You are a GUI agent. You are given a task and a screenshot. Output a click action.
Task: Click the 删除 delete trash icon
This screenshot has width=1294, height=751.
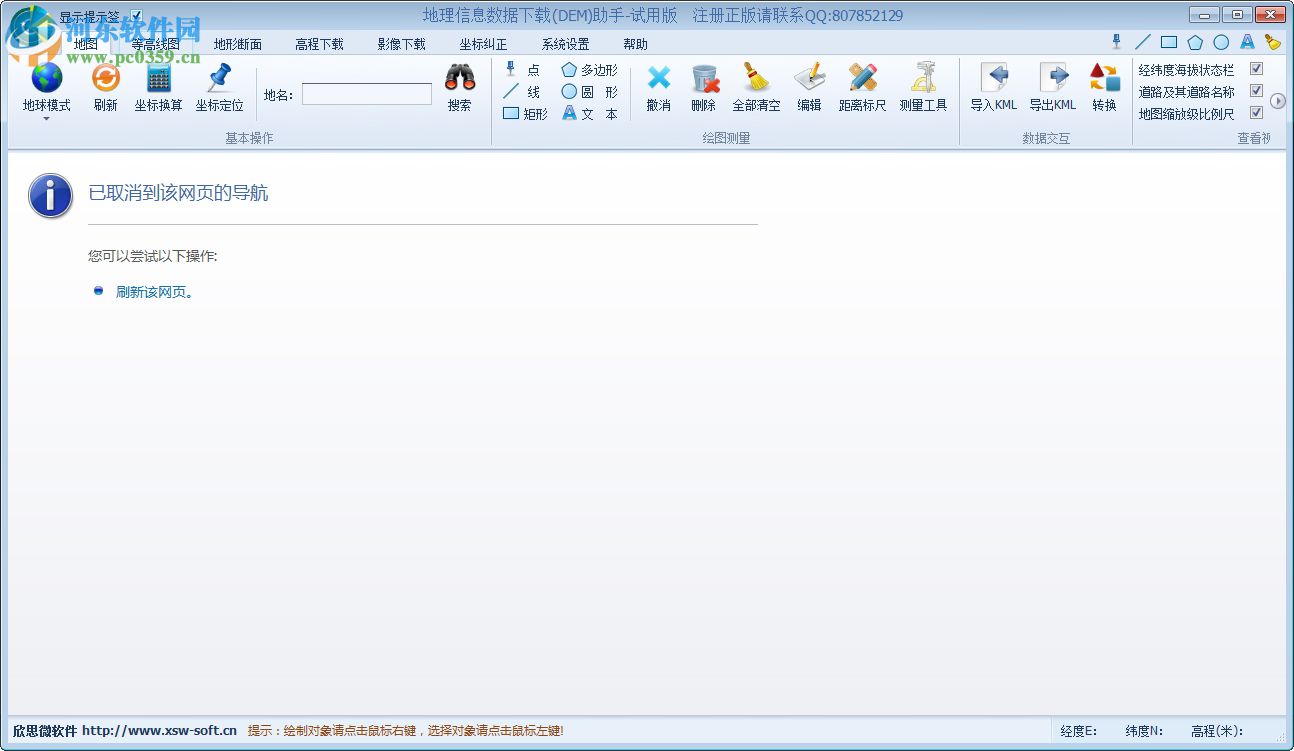pyautogui.click(x=704, y=77)
